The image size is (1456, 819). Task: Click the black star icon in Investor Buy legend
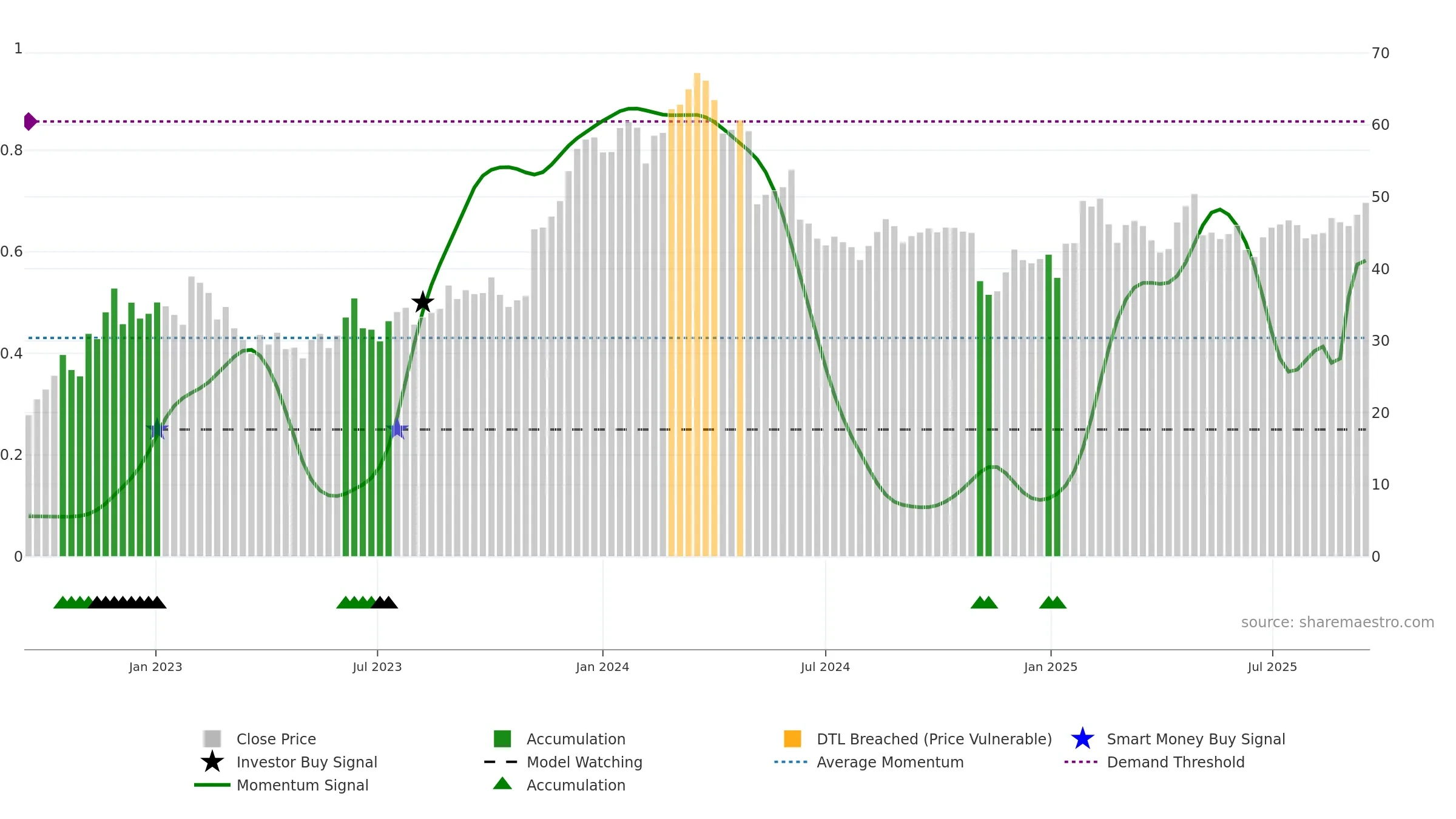click(212, 761)
